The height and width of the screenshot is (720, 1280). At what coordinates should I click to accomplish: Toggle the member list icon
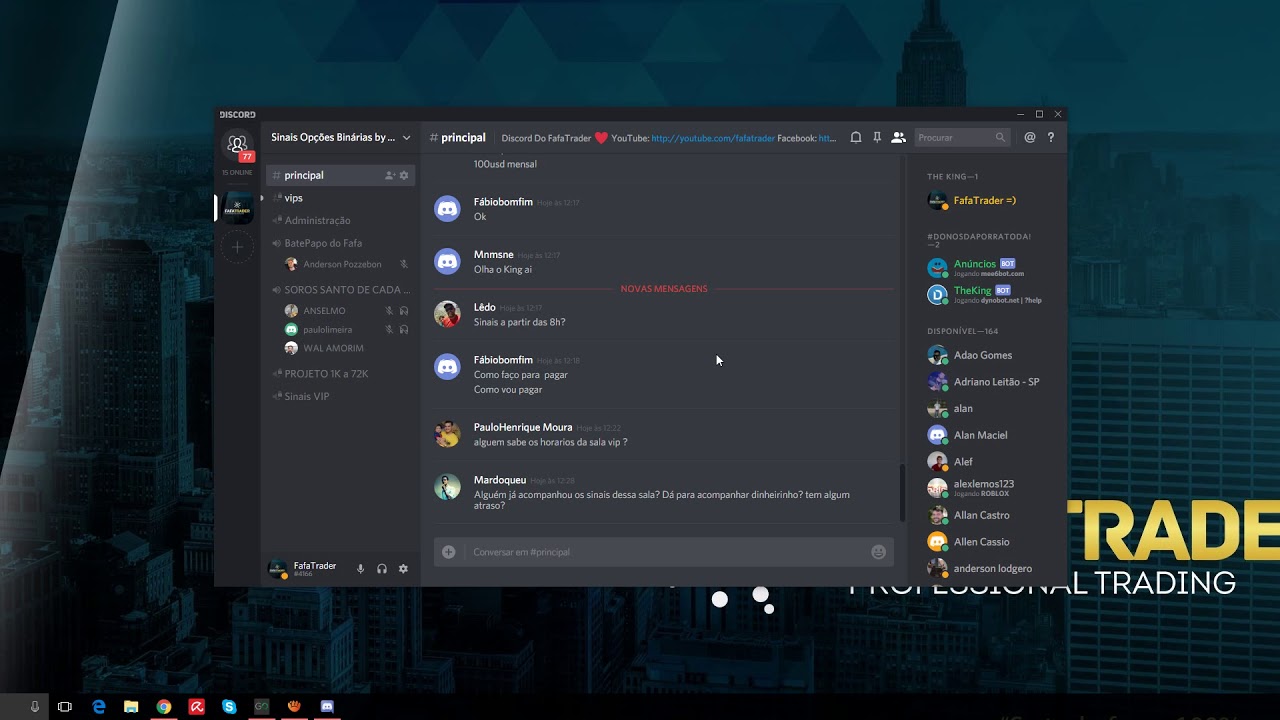[898, 137]
